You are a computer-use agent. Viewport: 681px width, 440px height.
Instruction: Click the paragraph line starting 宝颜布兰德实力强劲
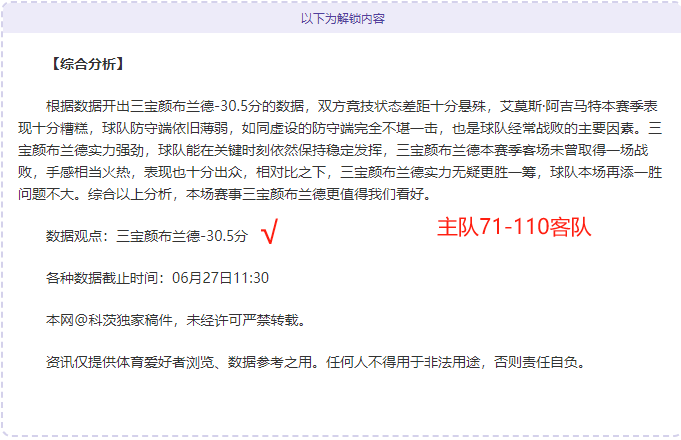(x=333, y=150)
